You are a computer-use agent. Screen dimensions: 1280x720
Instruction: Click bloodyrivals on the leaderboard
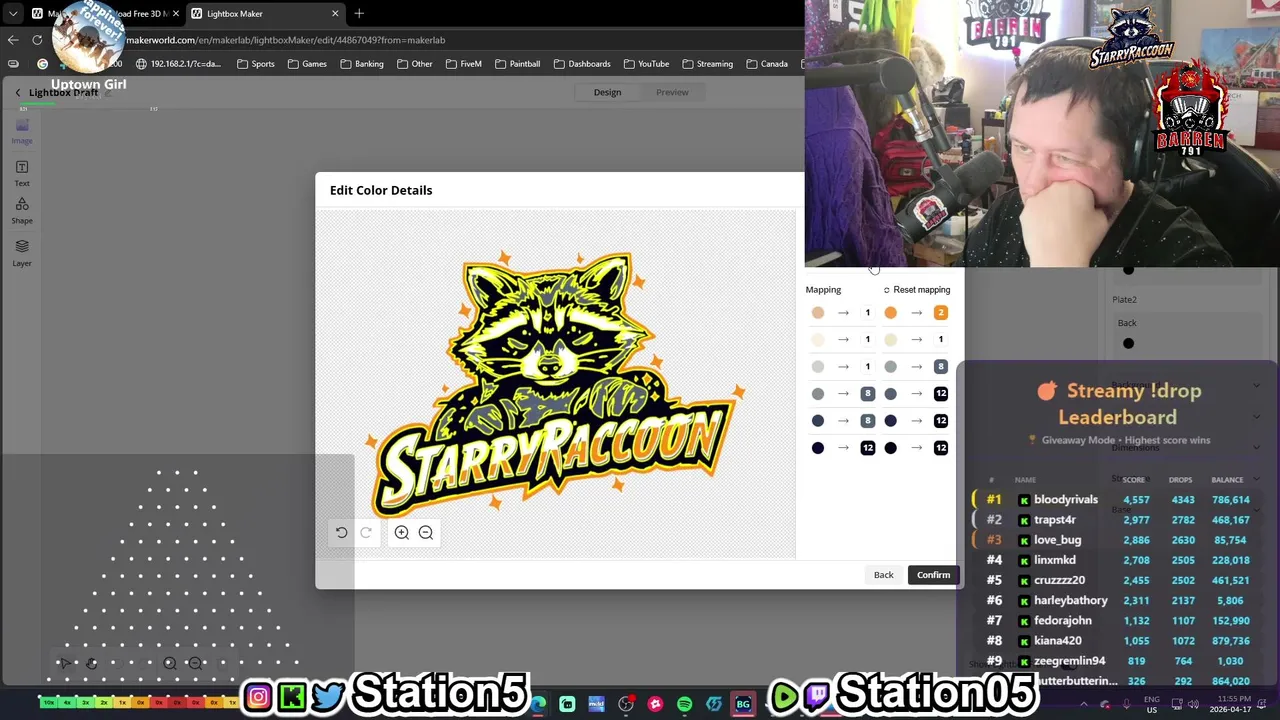pos(1065,500)
